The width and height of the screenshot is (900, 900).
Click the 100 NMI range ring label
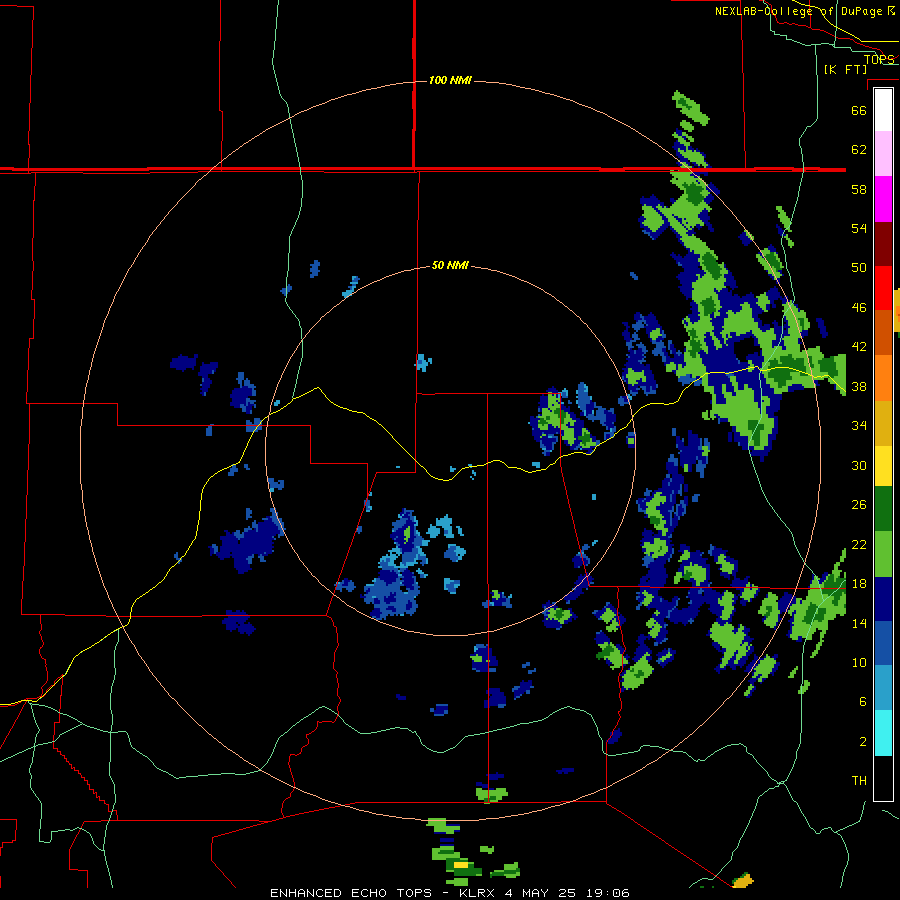450,80
